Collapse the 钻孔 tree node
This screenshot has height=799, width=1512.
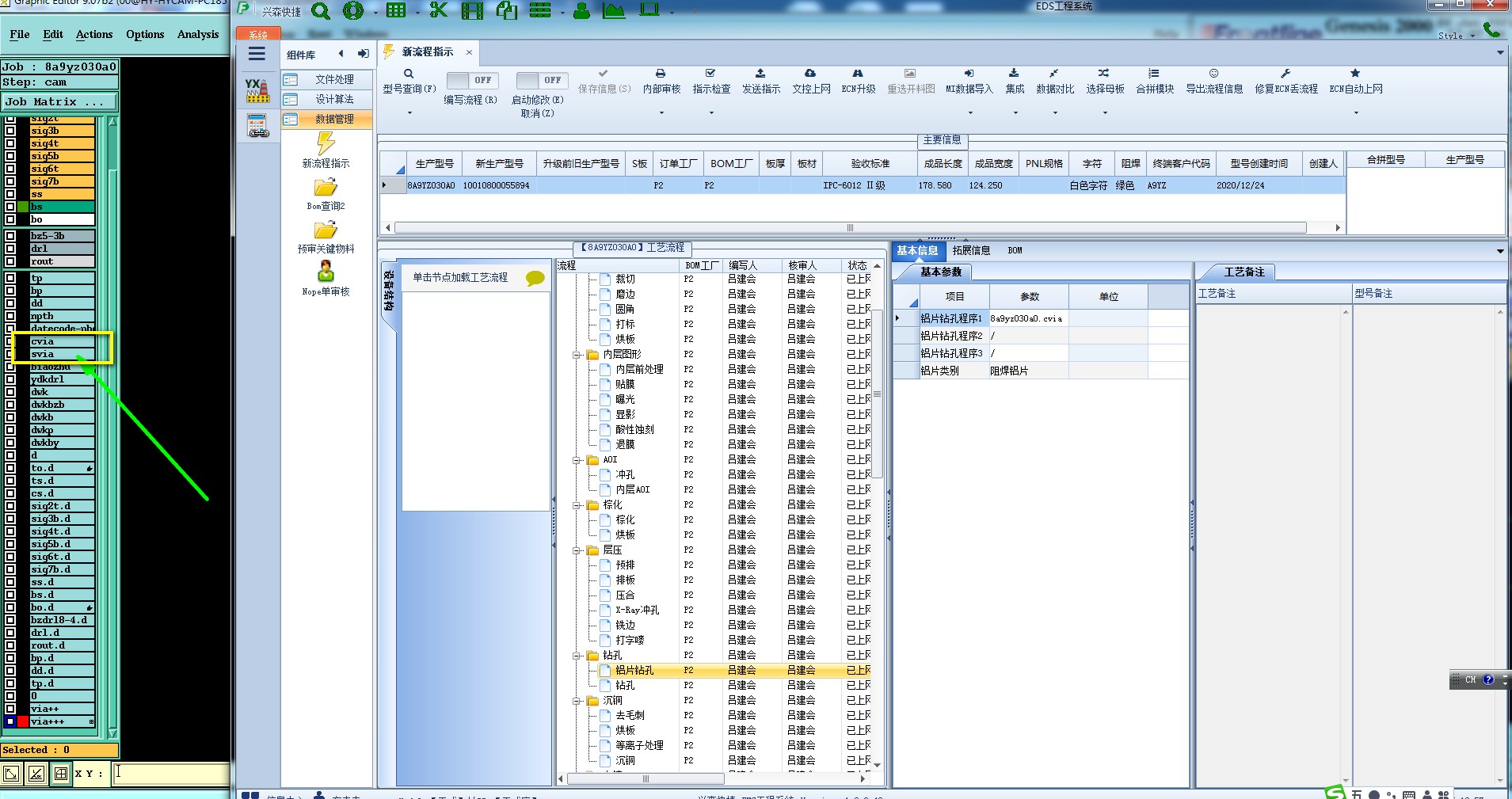tap(577, 656)
